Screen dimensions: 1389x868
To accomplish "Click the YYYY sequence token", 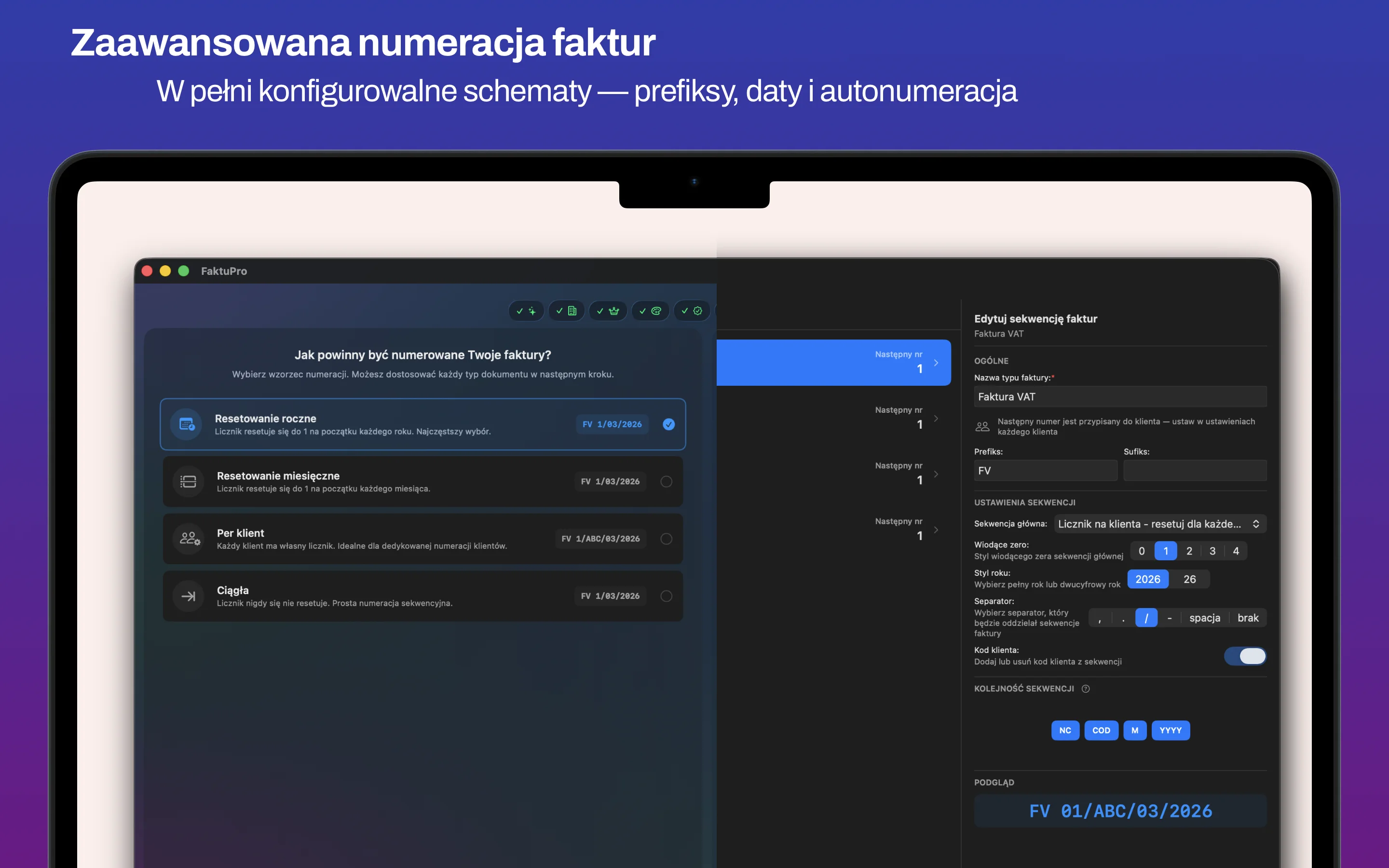I will click(1171, 730).
